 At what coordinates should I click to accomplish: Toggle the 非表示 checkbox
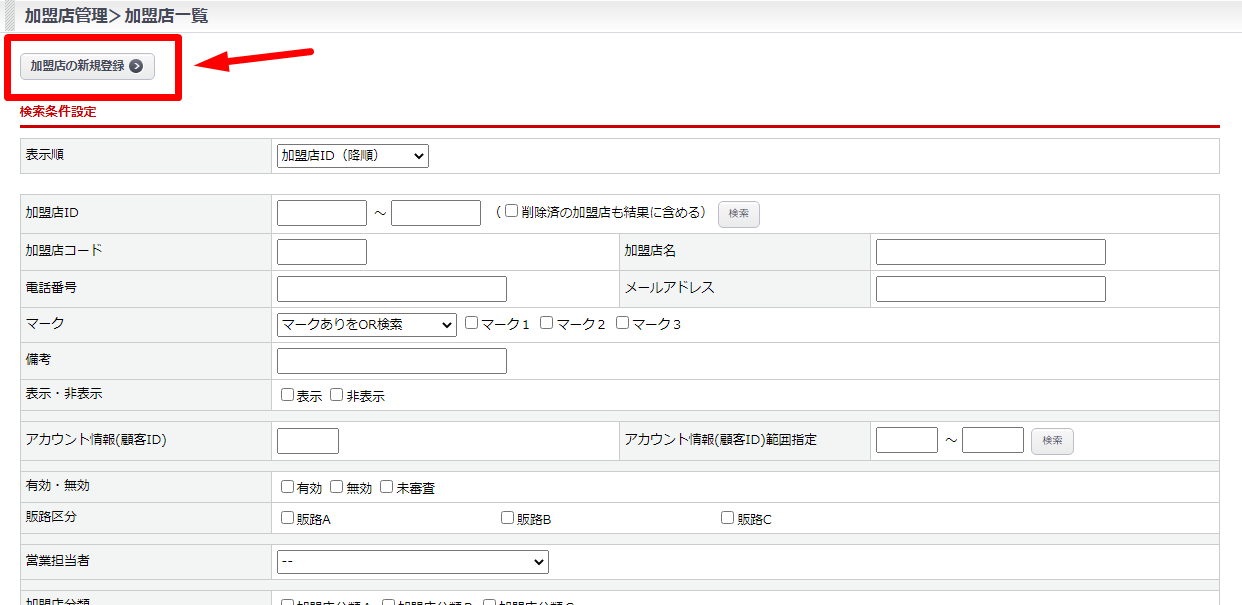tap(337, 395)
